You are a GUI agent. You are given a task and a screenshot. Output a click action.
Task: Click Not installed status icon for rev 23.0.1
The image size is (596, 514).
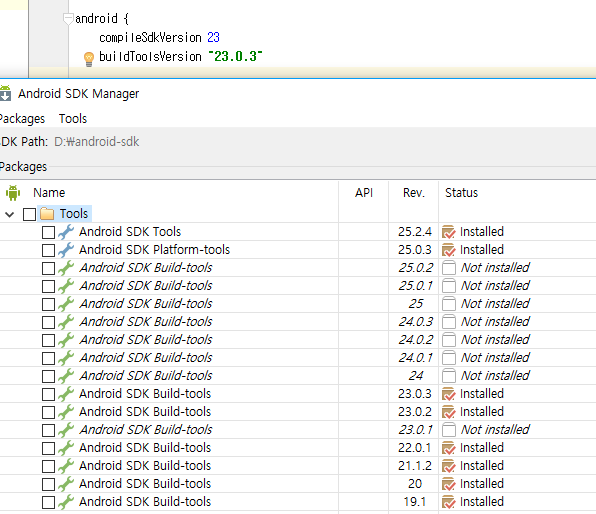click(x=449, y=430)
